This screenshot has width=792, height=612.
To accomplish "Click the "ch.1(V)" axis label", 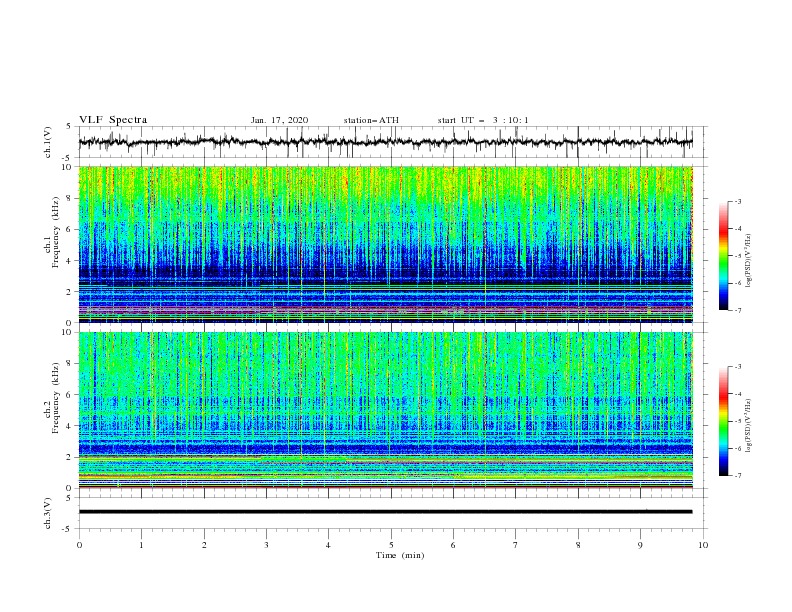I will pos(48,142).
